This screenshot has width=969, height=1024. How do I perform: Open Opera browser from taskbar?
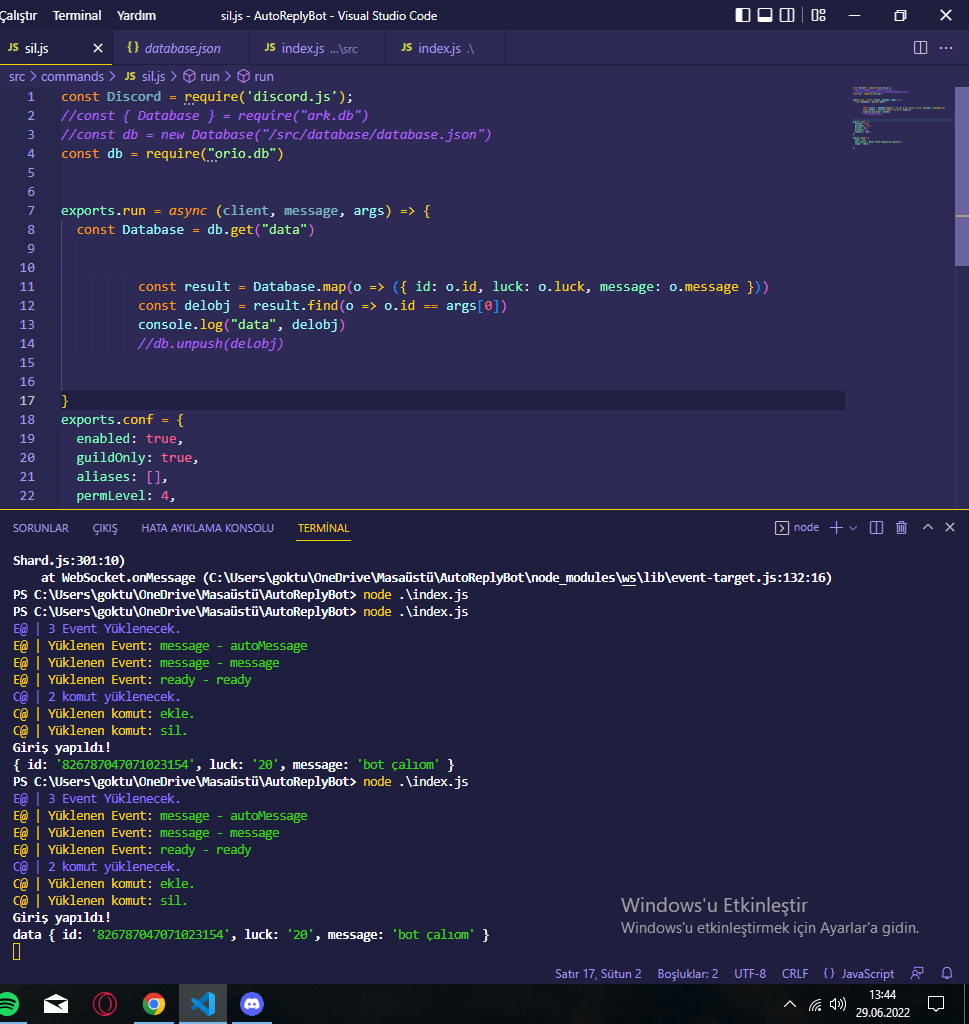click(104, 1004)
